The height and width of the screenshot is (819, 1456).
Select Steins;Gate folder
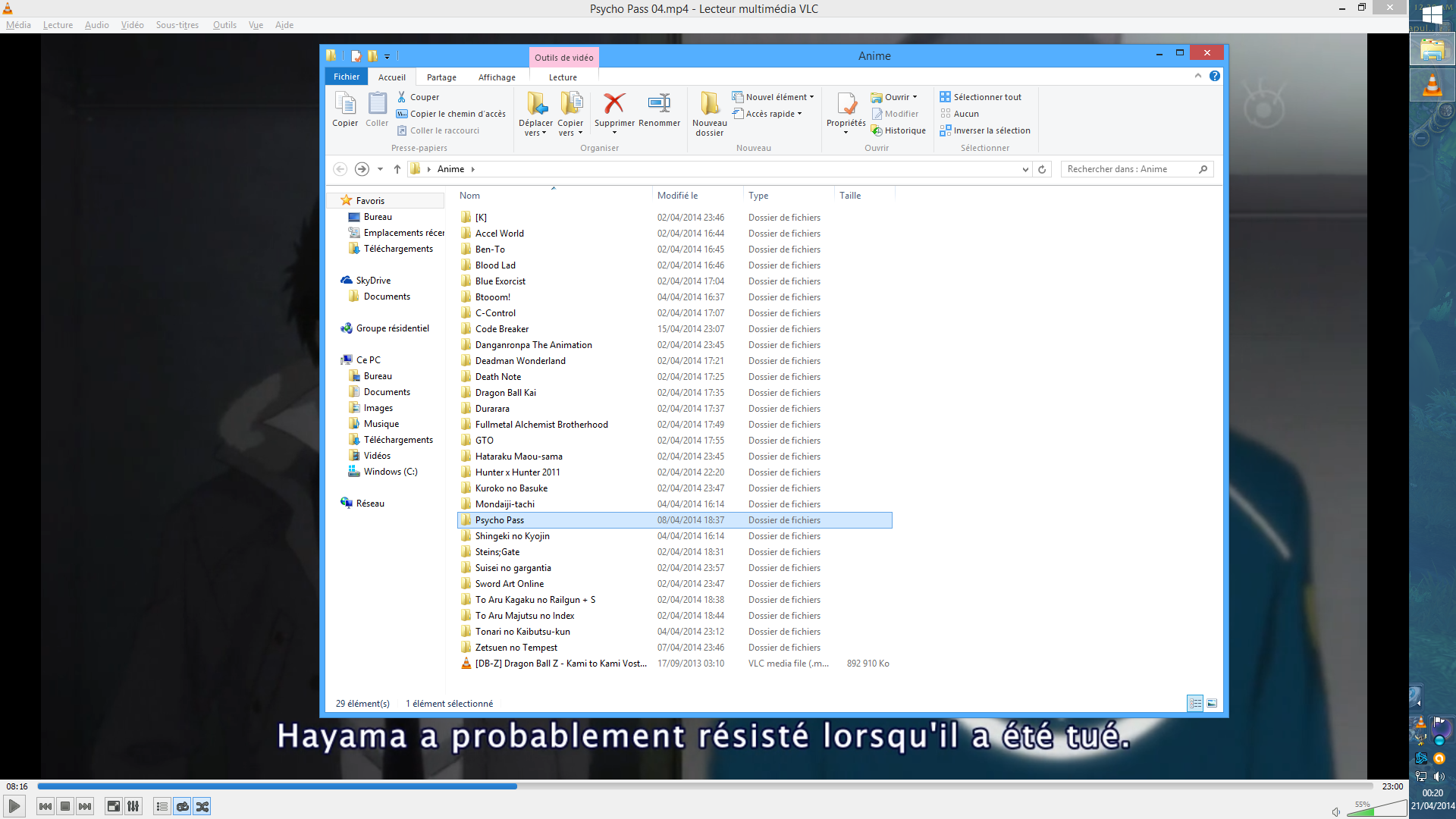click(675, 552)
